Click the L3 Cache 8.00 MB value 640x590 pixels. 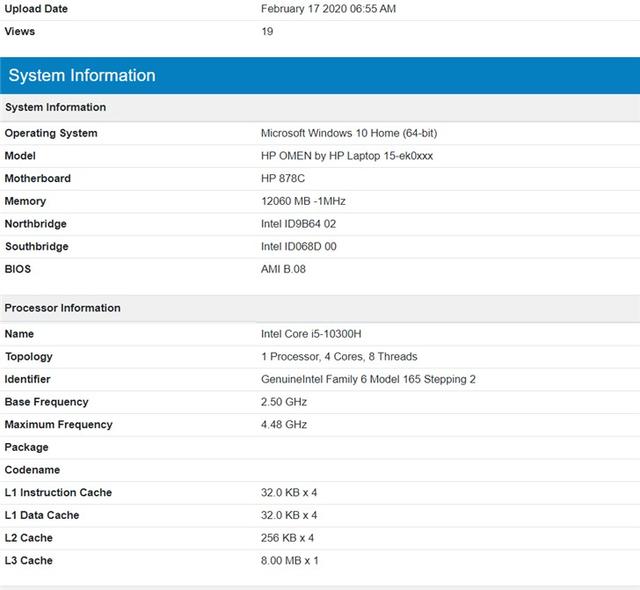tap(289, 561)
